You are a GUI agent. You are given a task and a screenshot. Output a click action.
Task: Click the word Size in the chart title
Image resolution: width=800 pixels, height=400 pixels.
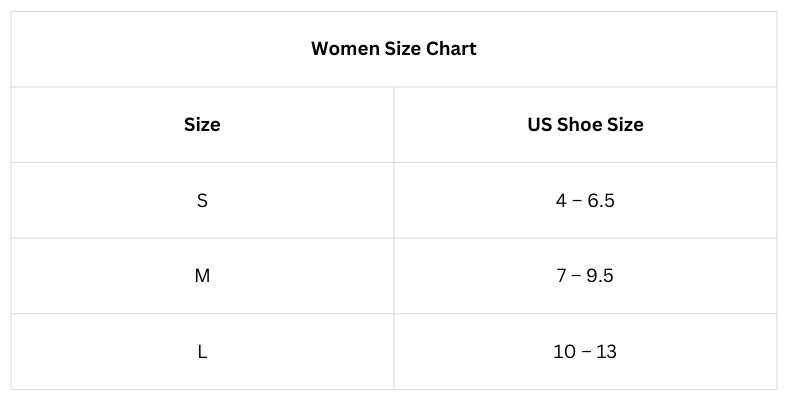pyautogui.click(x=403, y=48)
